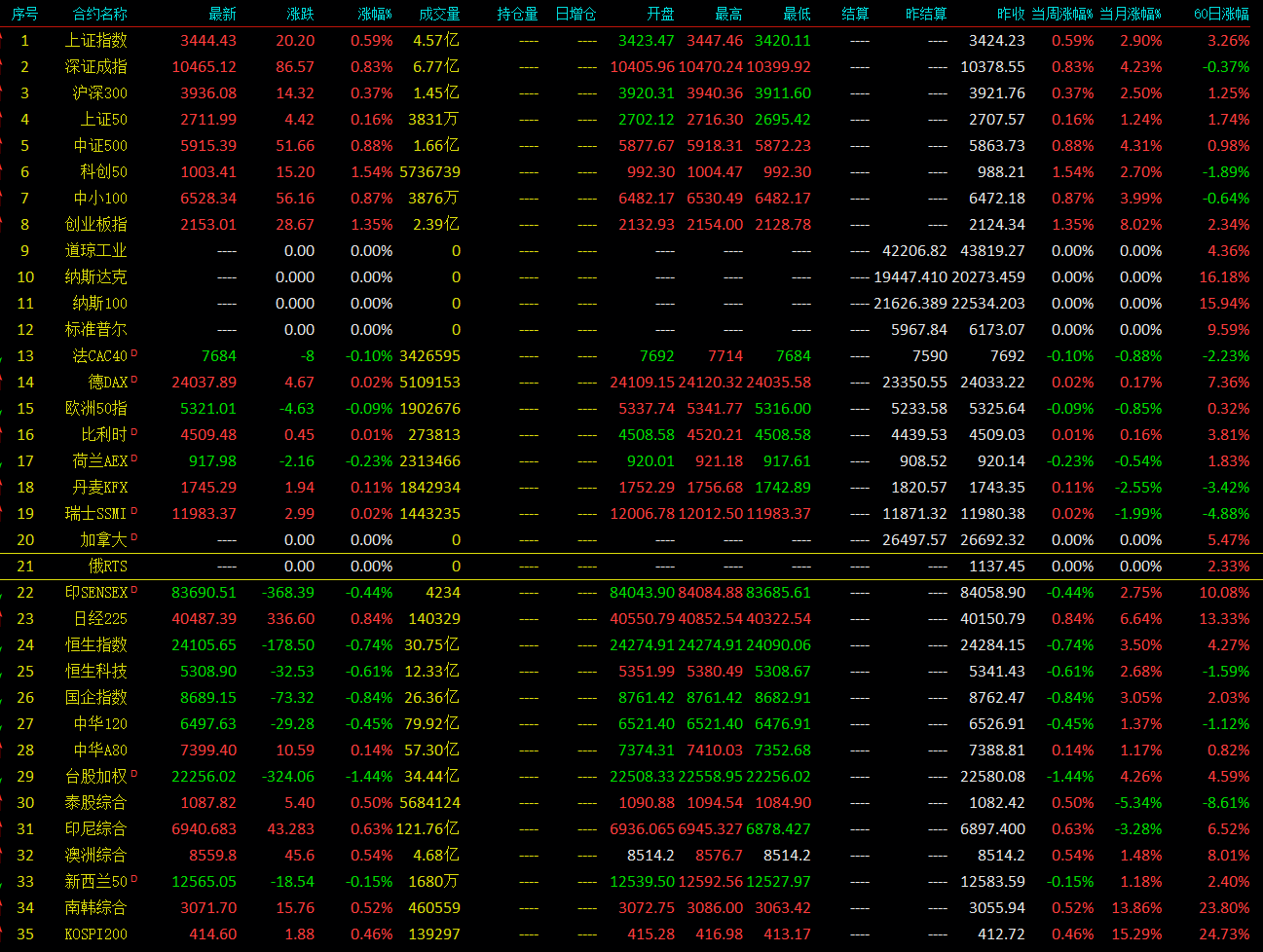Select the 上证指数 row name
The height and width of the screenshot is (952, 1263).
click(x=95, y=41)
